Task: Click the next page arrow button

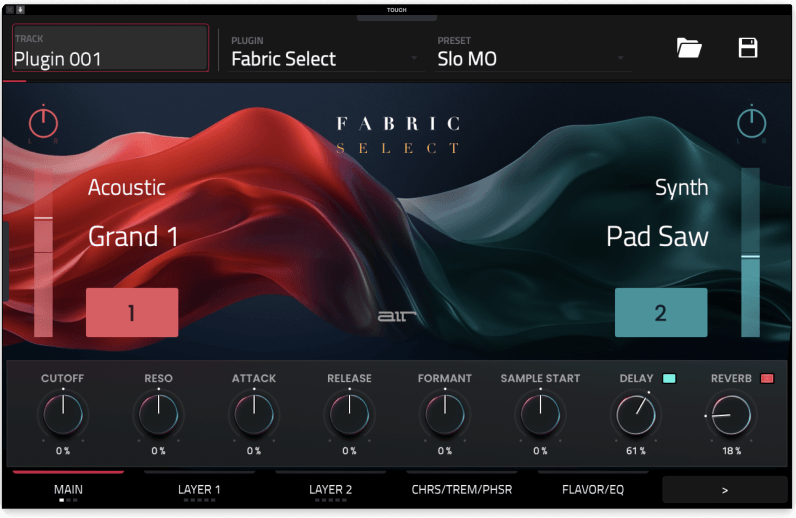Action: [x=724, y=490]
